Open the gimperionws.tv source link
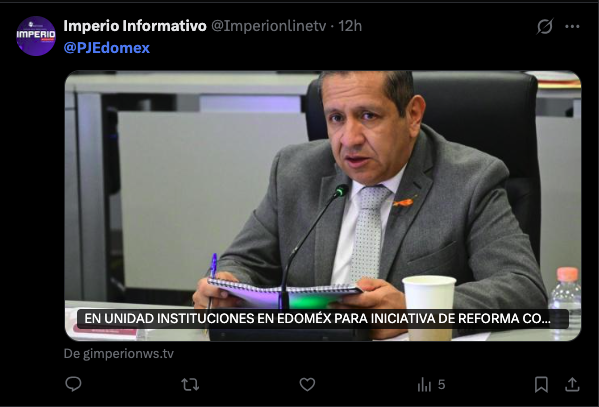The image size is (599, 407). point(118,353)
